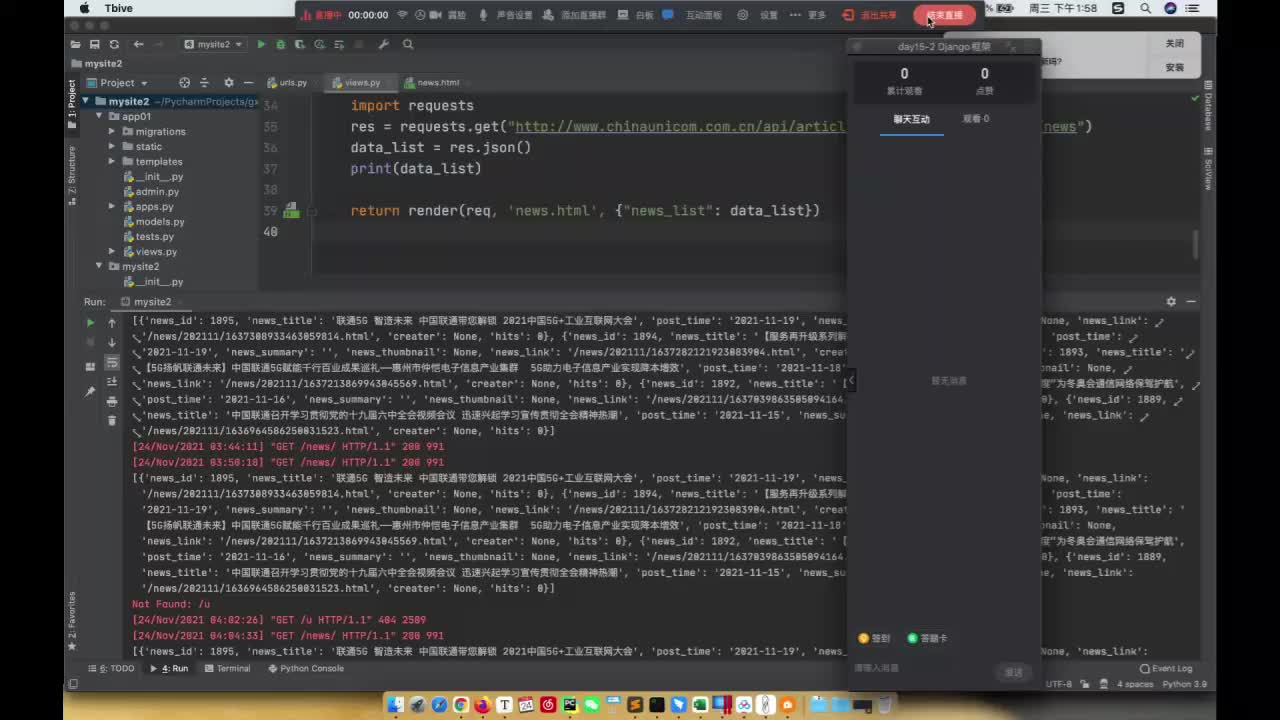
Task: Click the red 结束直播 end-live button
Action: [945, 15]
